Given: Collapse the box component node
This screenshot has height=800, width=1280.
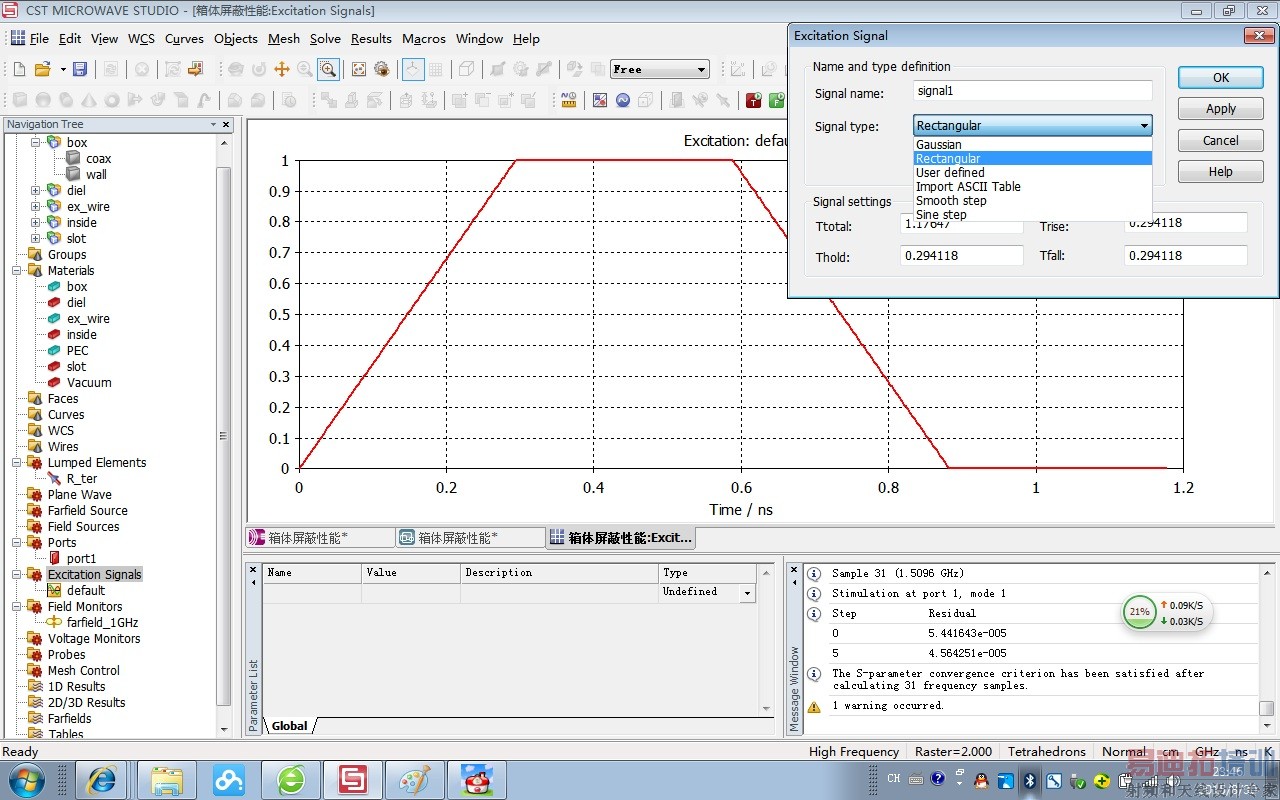Looking at the screenshot, I should pyautogui.click(x=35, y=143).
